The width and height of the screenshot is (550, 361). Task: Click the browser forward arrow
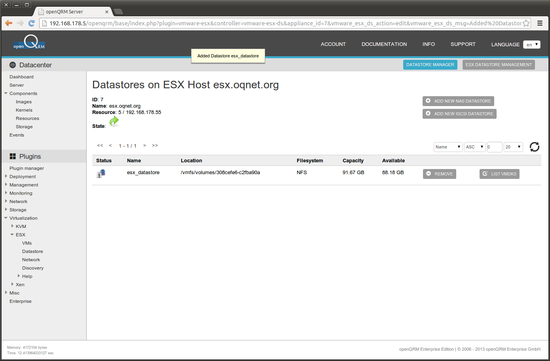pyautogui.click(x=20, y=23)
